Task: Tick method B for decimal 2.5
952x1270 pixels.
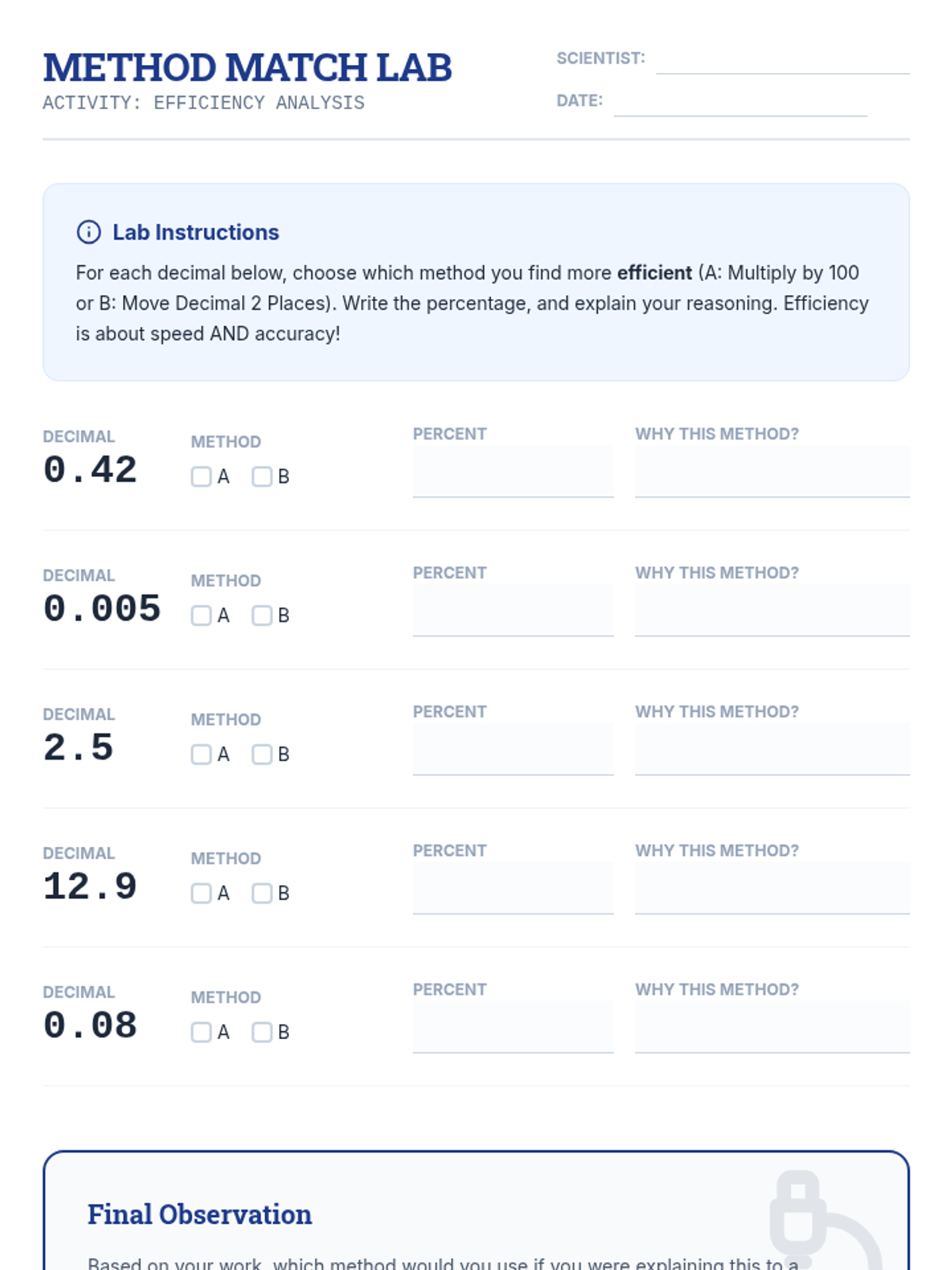Action: coord(262,754)
